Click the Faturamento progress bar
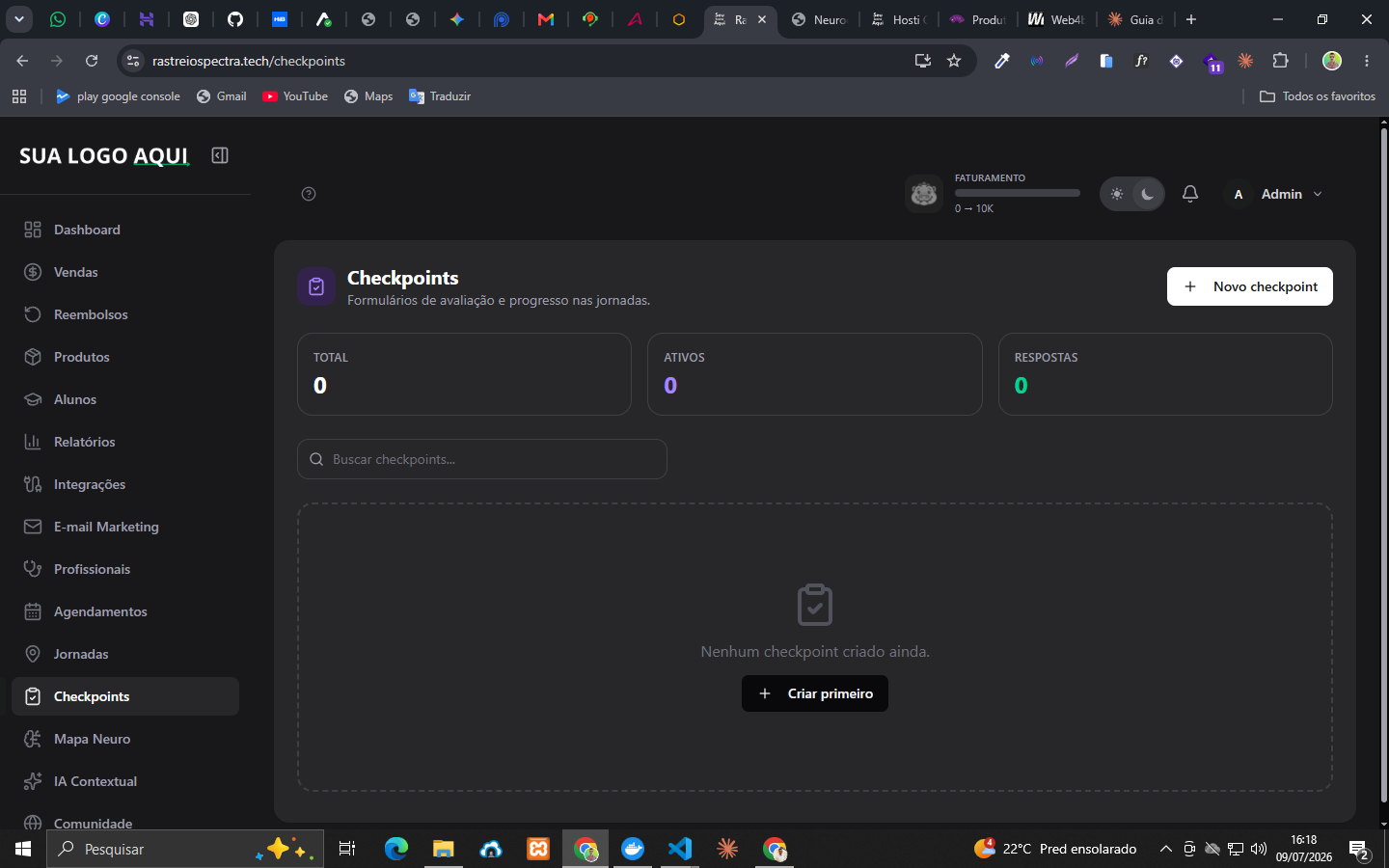1389x868 pixels. (1018, 193)
